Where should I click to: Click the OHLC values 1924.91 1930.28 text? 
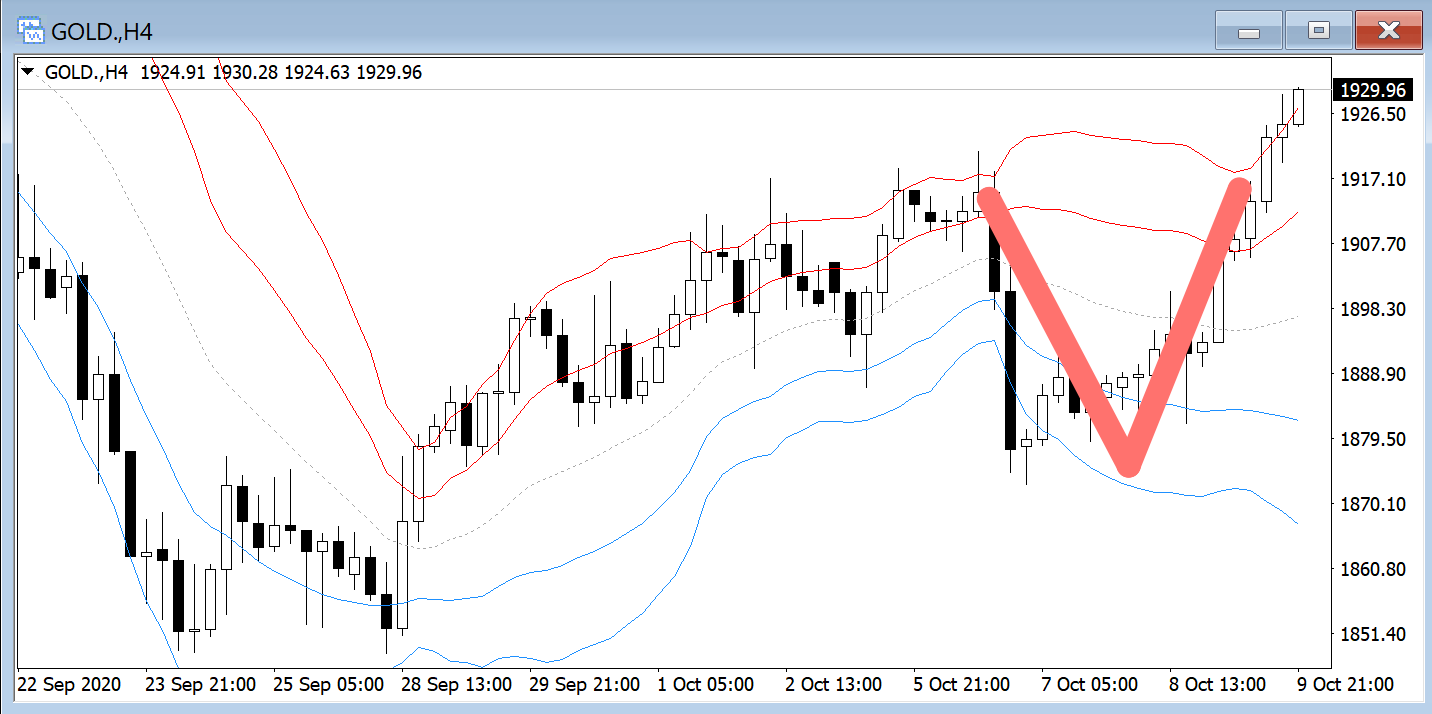pos(210,72)
